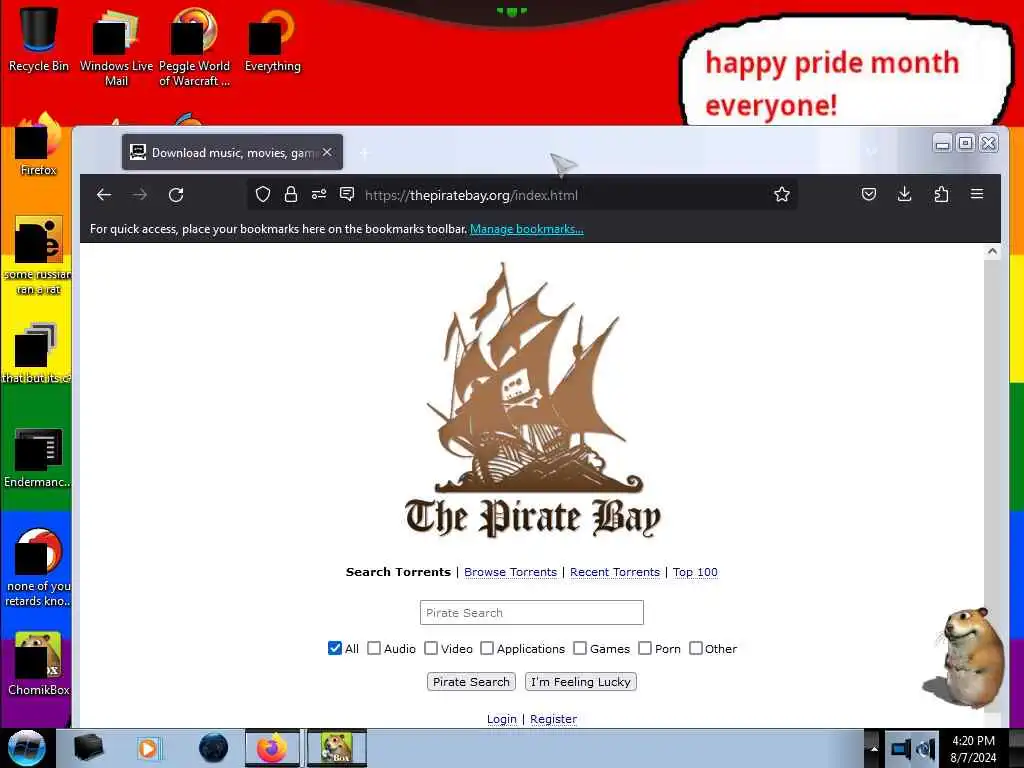Viewport: 1024px width, 768px height.
Task: Open the Login link
Action: [x=502, y=719]
